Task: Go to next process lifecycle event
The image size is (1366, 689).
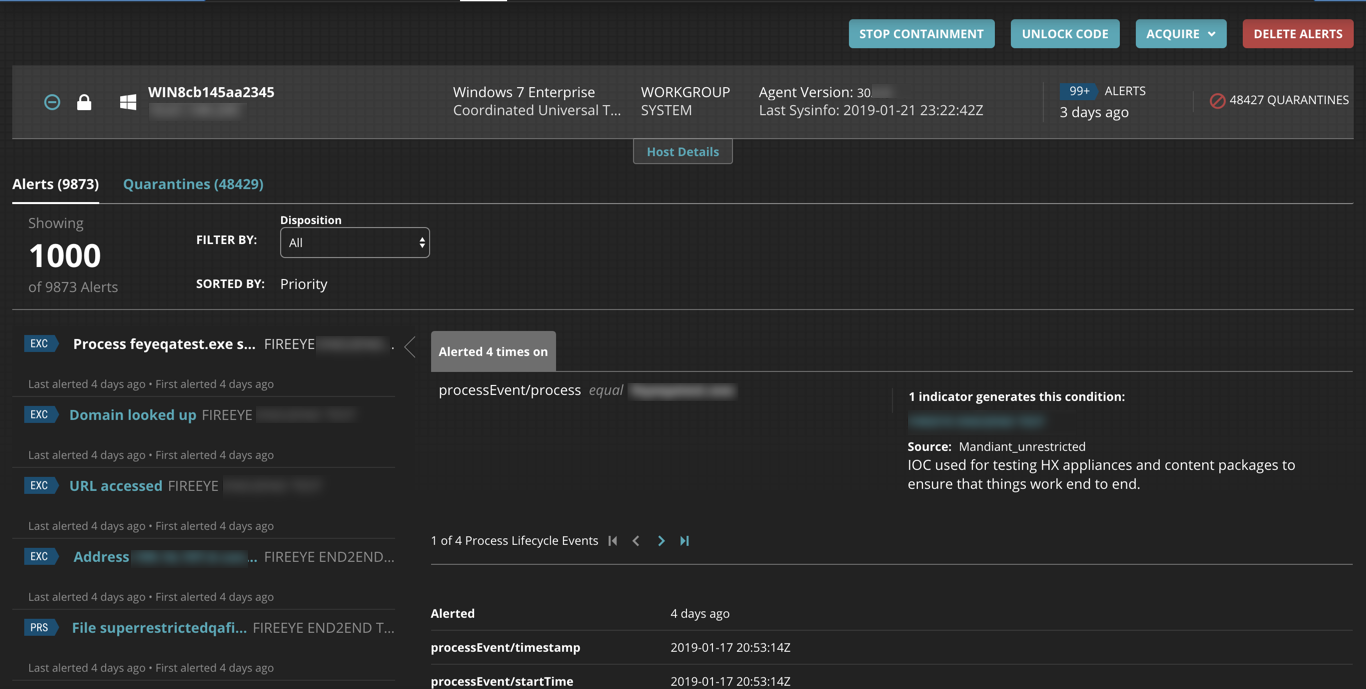Action: pyautogui.click(x=661, y=541)
